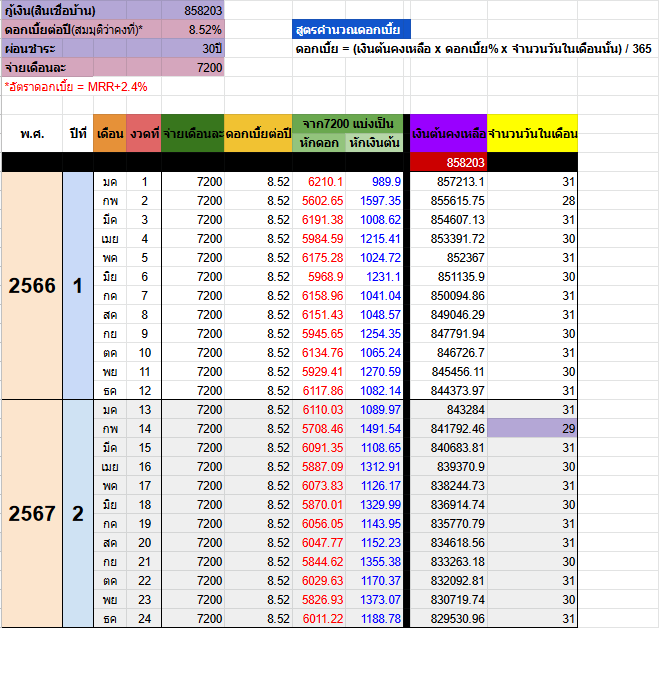Click the พ.ศ. column header
This screenshot has width=659, height=685.
pyautogui.click(x=32, y=133)
